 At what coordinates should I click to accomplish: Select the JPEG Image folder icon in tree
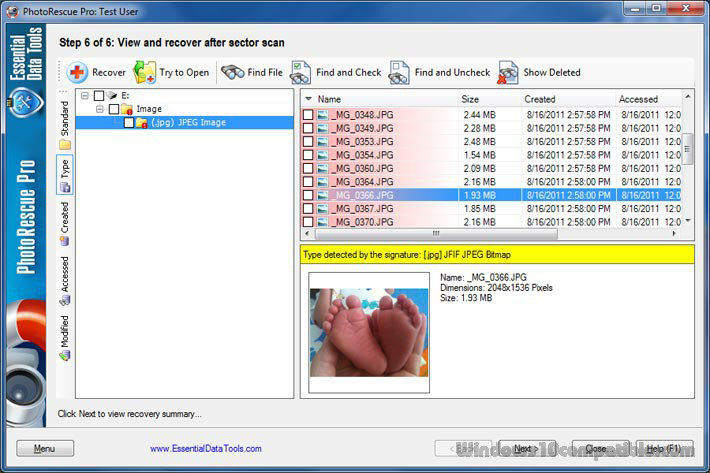coord(142,123)
